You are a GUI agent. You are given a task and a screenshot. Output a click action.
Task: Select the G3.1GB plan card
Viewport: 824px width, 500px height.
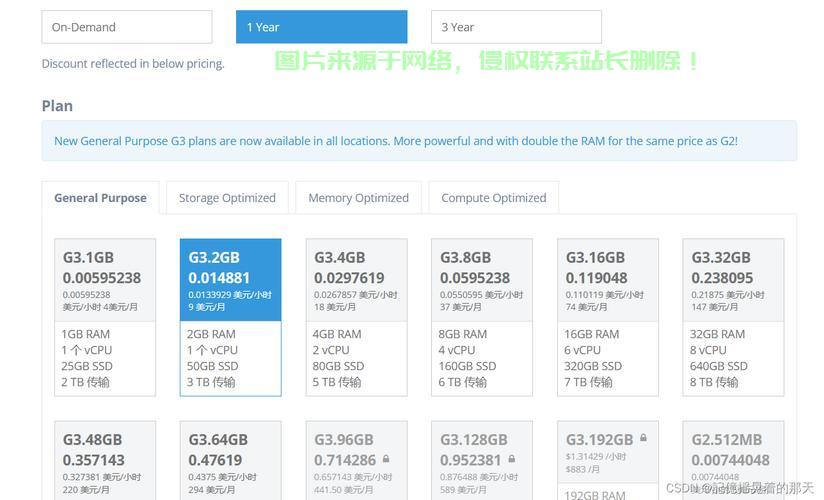pos(105,316)
